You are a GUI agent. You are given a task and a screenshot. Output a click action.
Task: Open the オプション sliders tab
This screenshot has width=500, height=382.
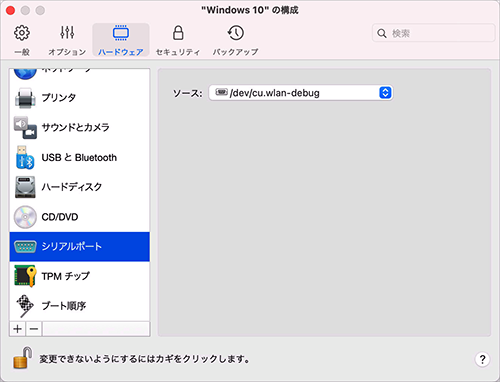point(67,40)
